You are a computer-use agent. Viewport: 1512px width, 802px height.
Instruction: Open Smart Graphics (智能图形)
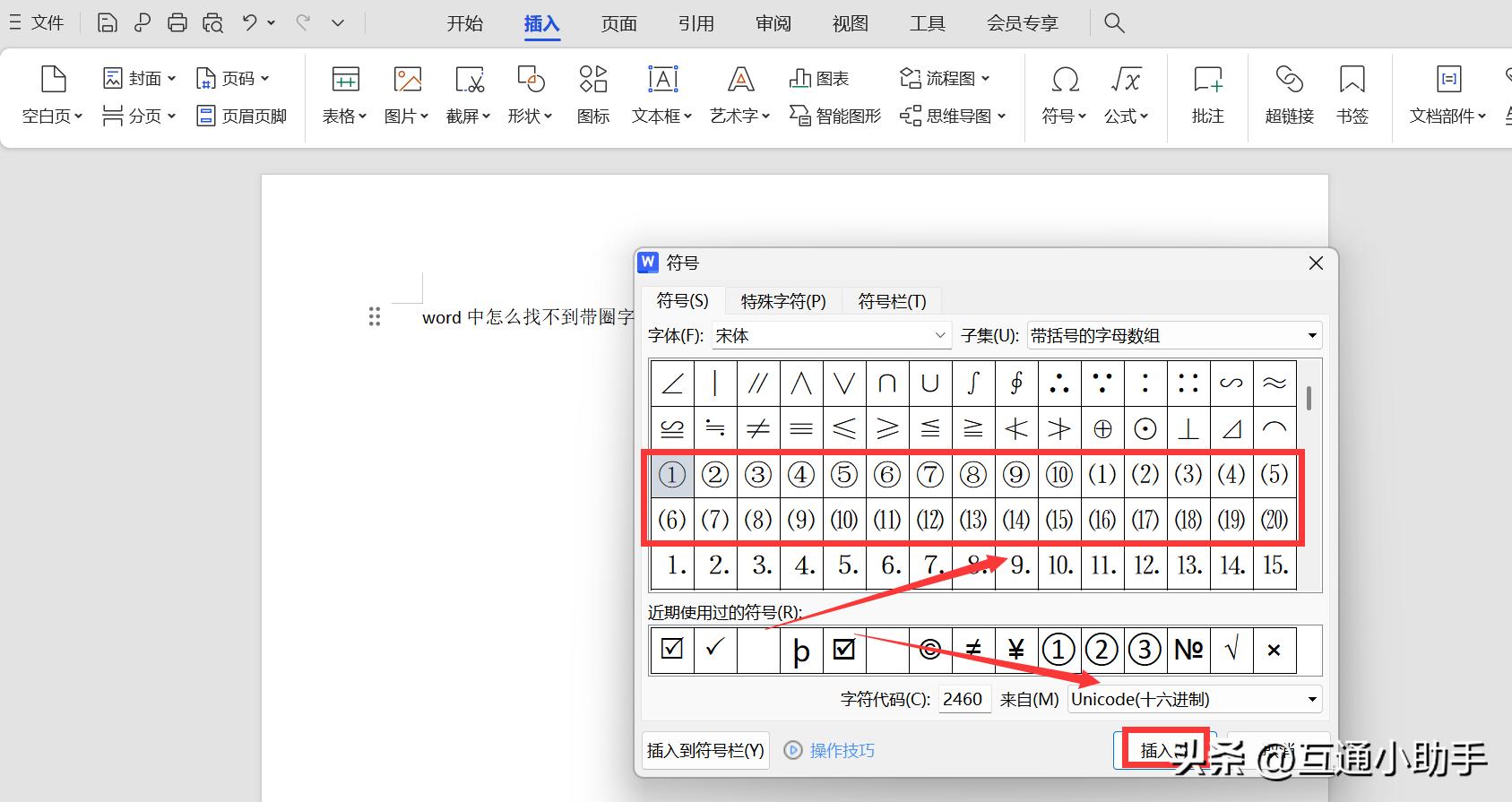tap(835, 116)
